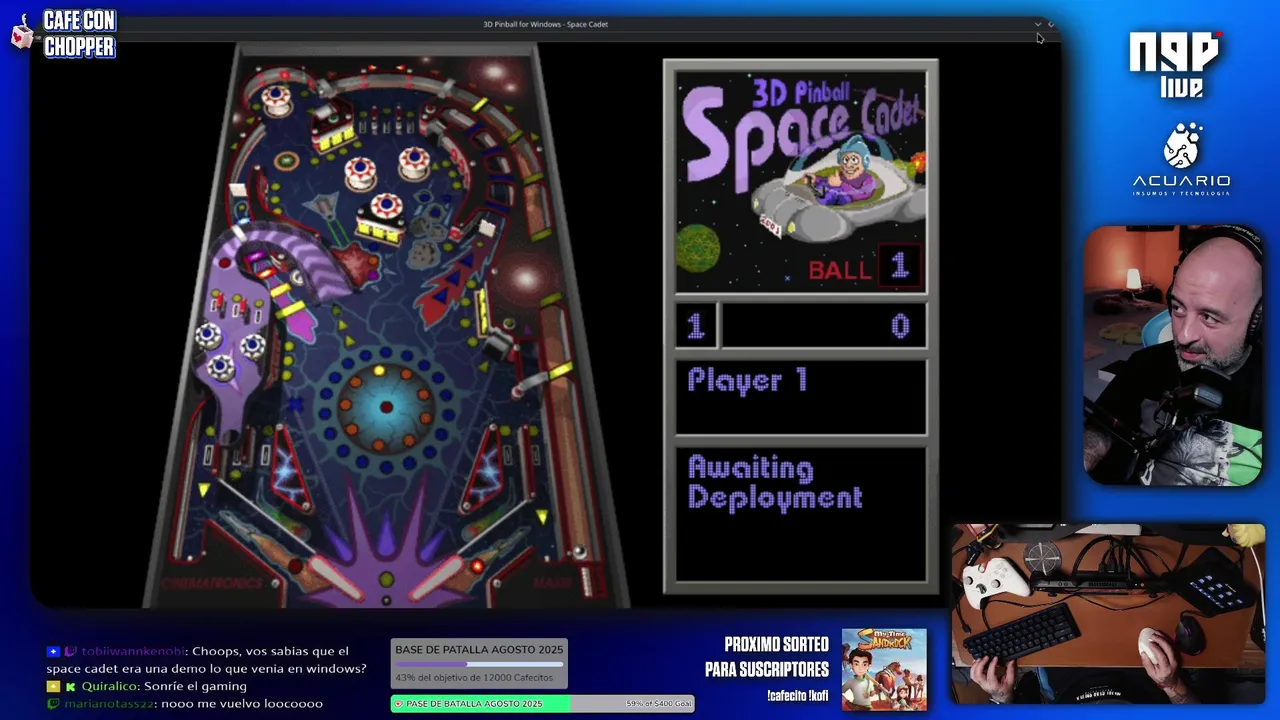Viewport: 1280px width, 720px height.
Task: Click the streamer's face webcam feed
Action: pos(1173,356)
